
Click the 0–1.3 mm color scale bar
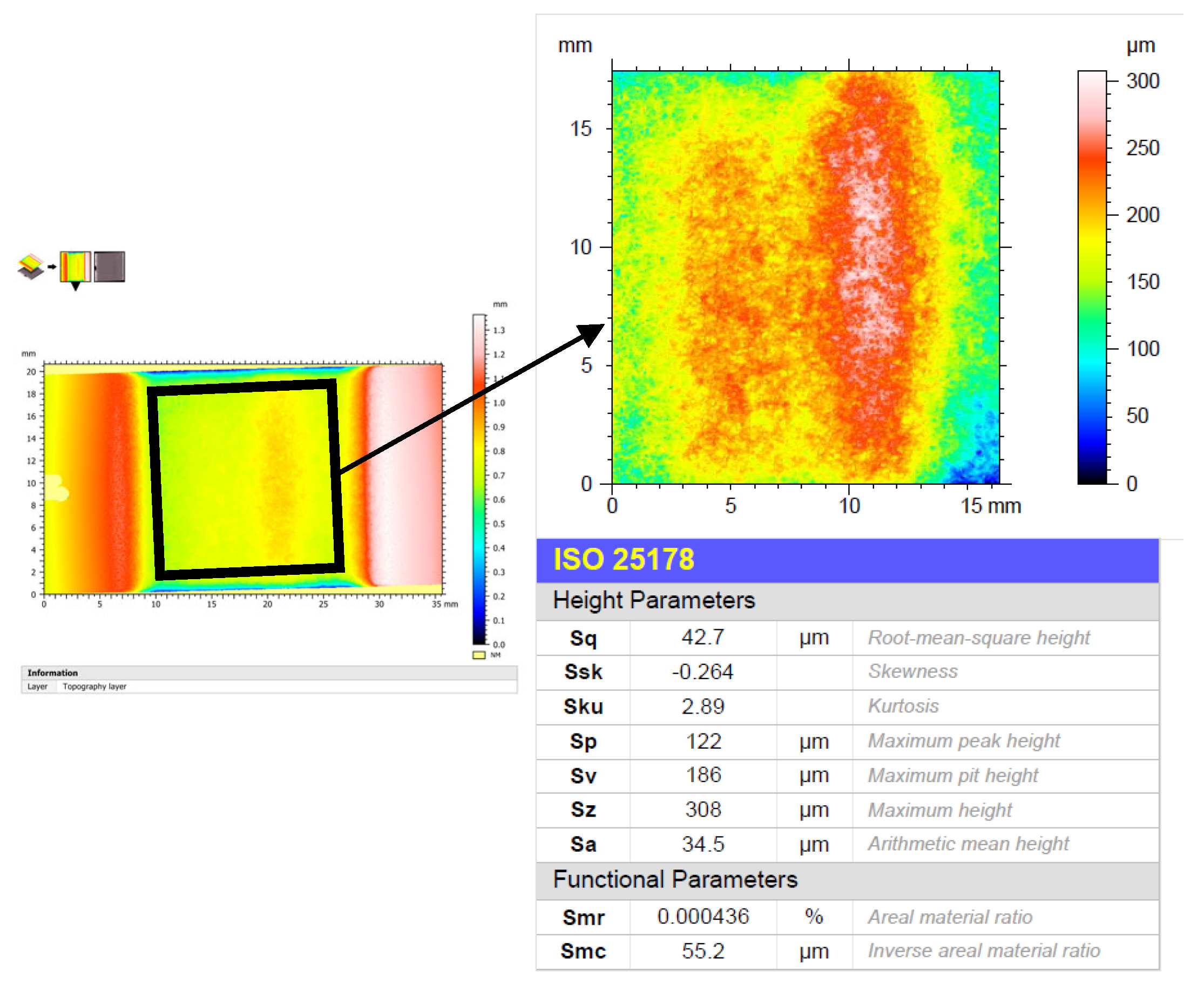pos(478,479)
